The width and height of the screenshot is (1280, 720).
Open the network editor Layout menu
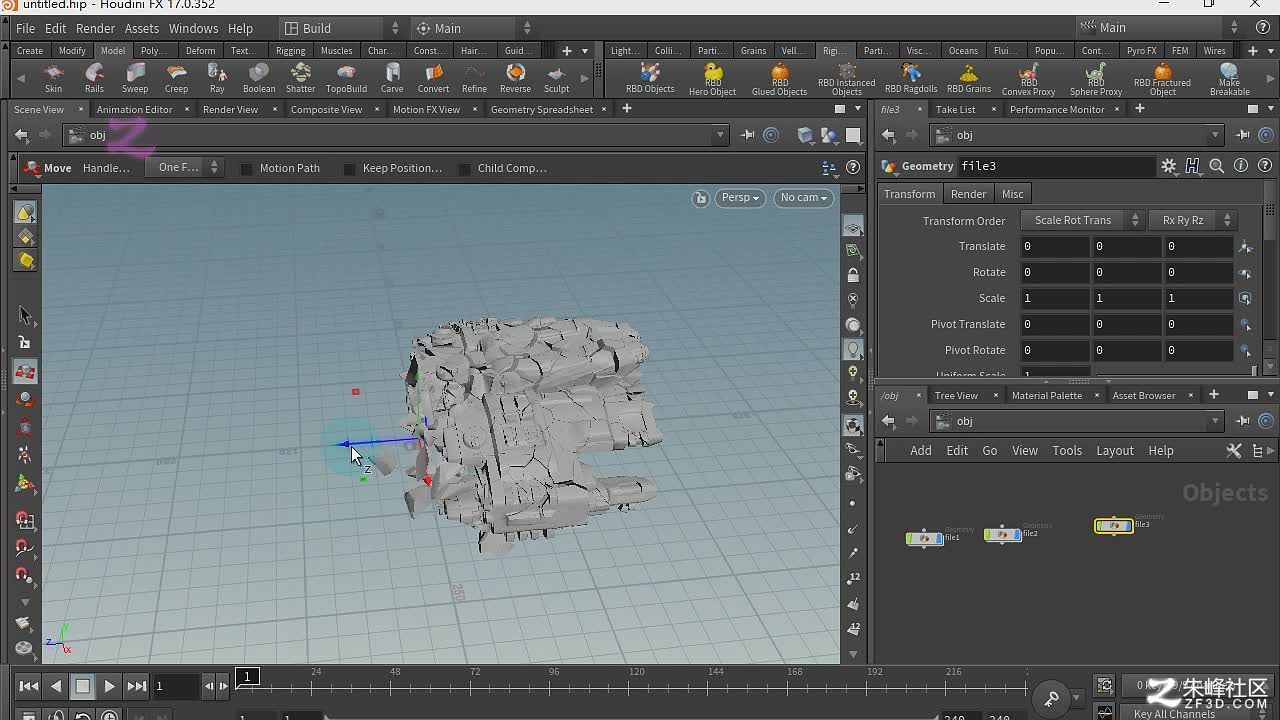[x=1115, y=451]
